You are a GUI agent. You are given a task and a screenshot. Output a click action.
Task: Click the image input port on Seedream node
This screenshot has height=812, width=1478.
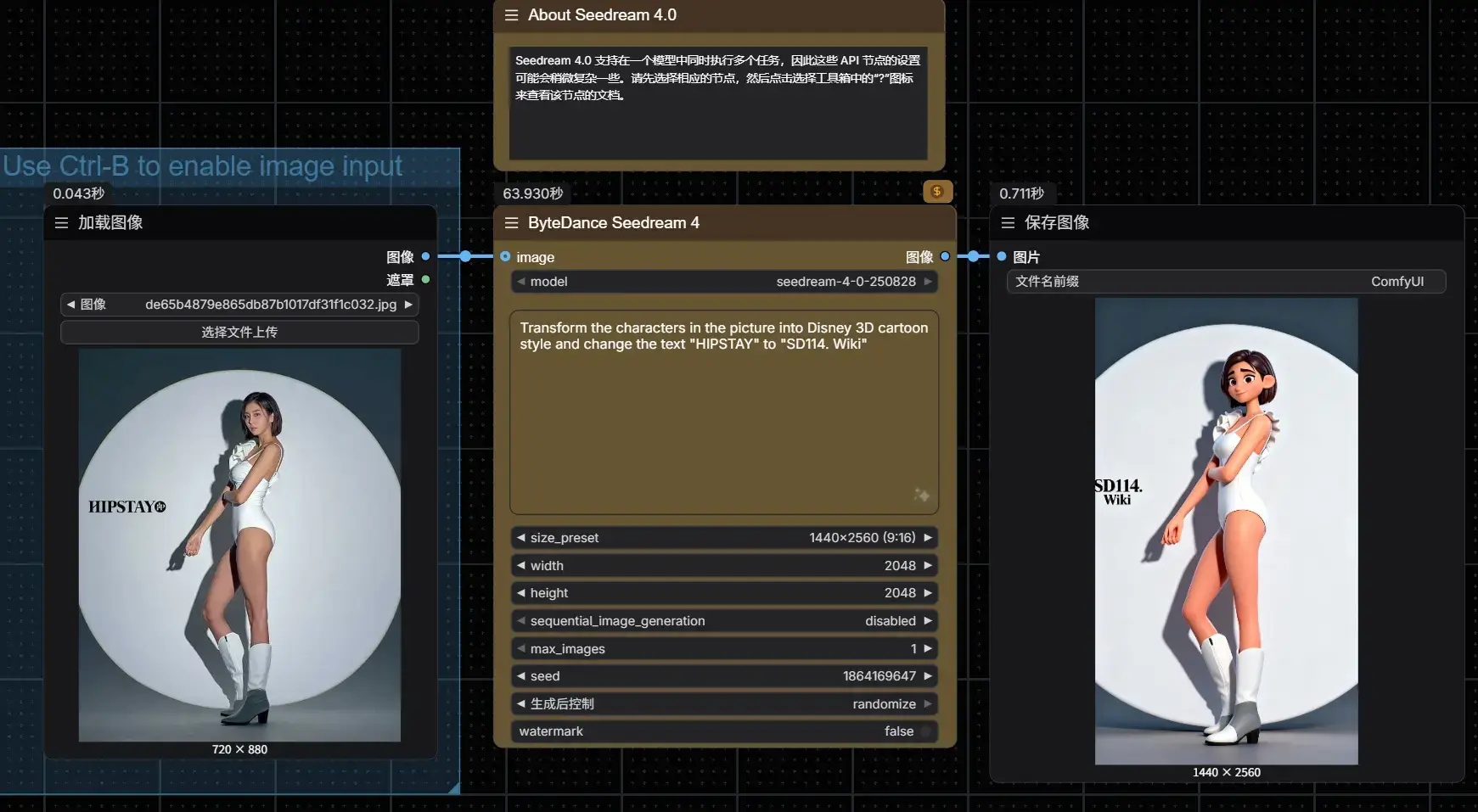tap(505, 256)
